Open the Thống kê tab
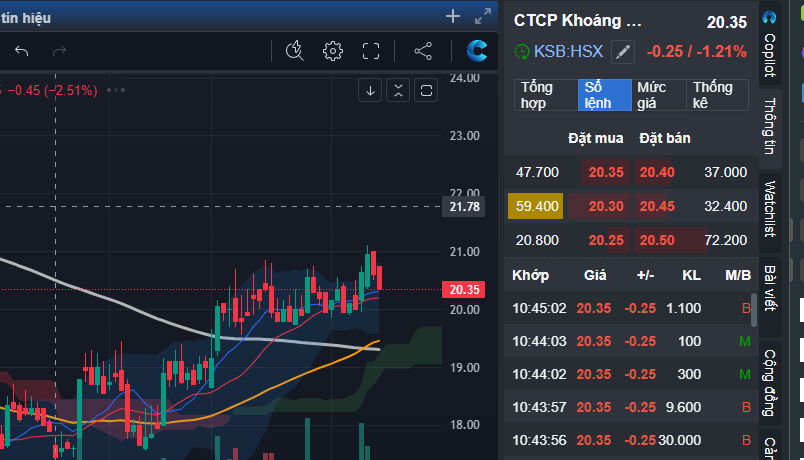 click(717, 95)
